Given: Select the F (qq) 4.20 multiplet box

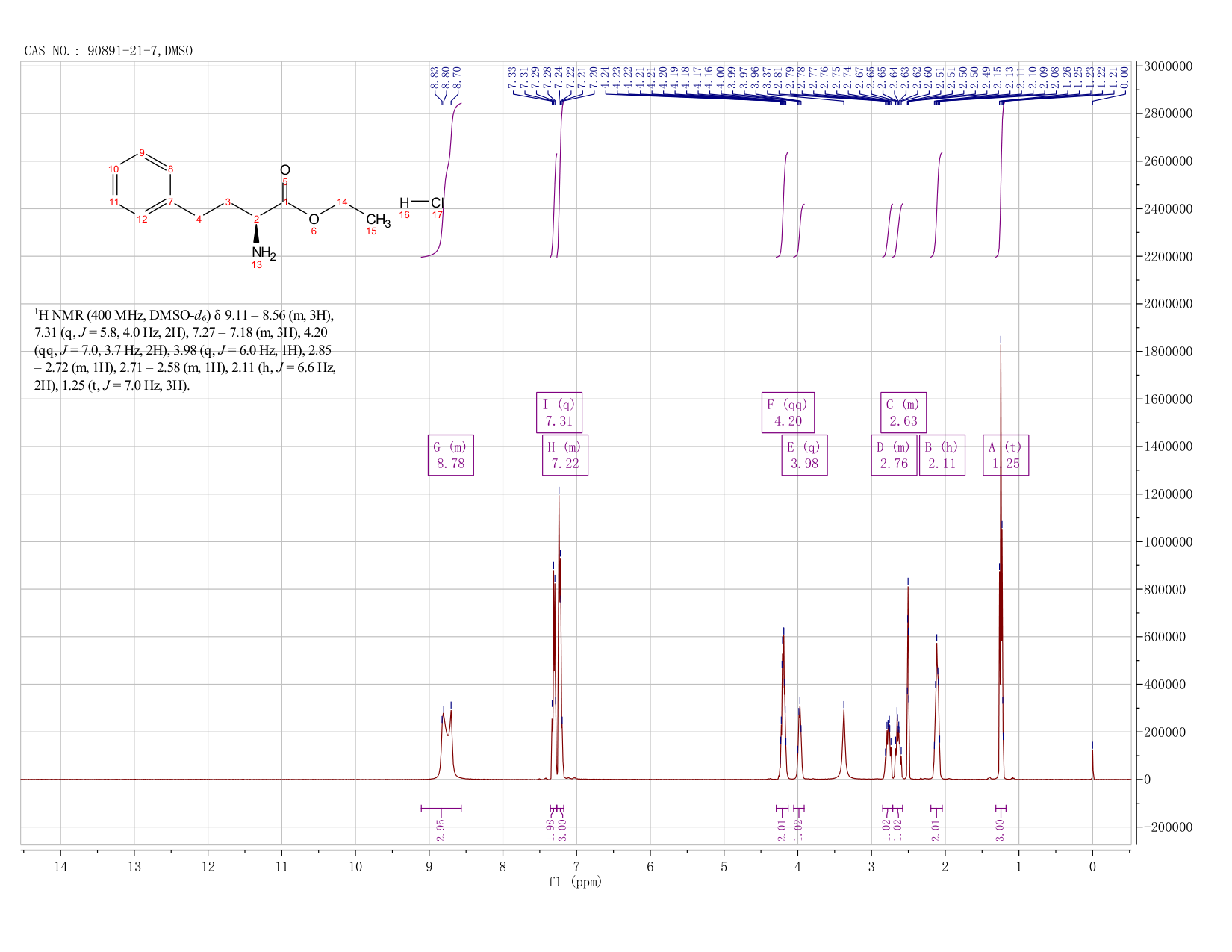Looking at the screenshot, I should point(788,412).
